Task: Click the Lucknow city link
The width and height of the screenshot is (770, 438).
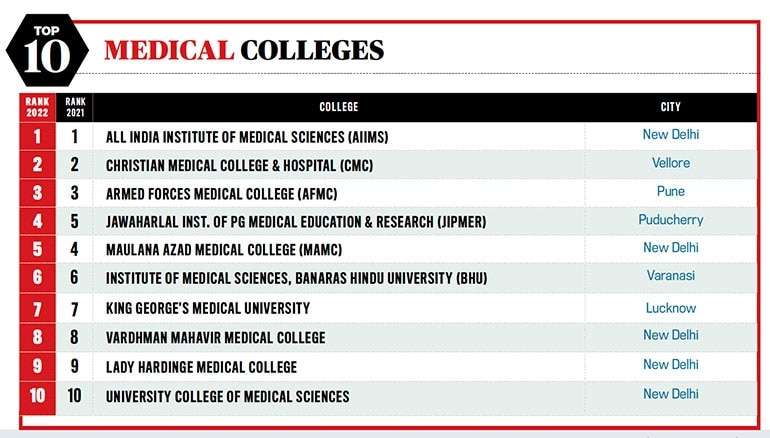Action: [670, 308]
